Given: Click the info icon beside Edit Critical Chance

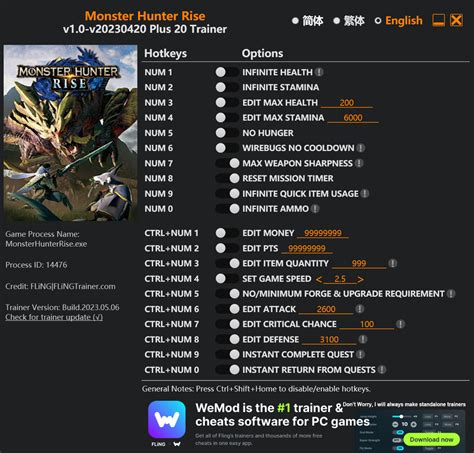Looking at the screenshot, I should 400,324.
